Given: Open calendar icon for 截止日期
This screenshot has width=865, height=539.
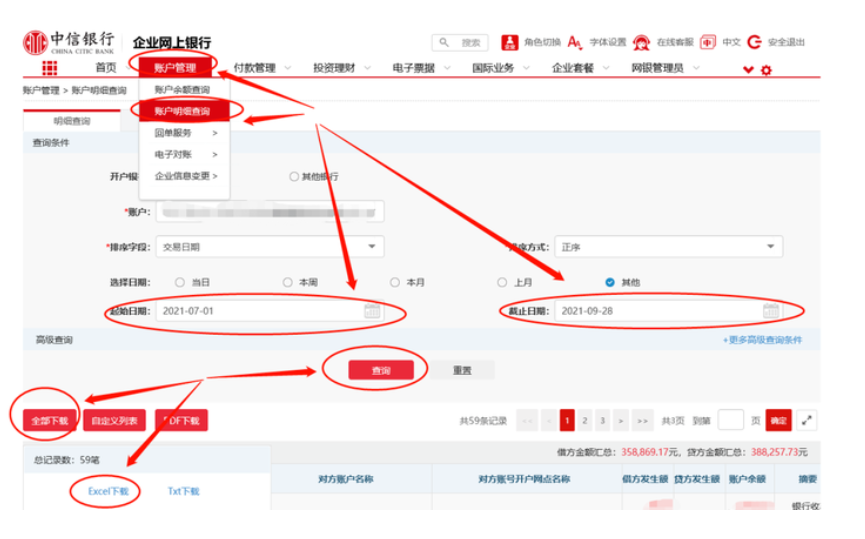Looking at the screenshot, I should tap(771, 311).
